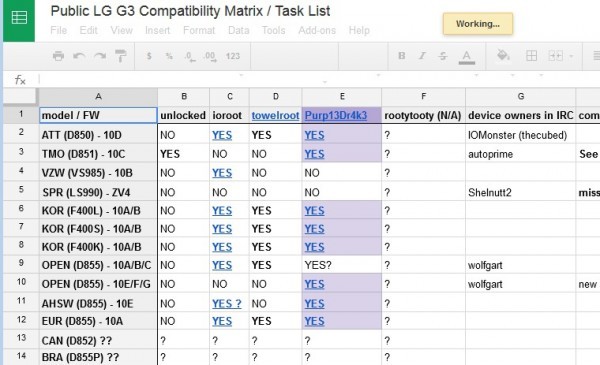Format as percent with % icon

click(169, 56)
